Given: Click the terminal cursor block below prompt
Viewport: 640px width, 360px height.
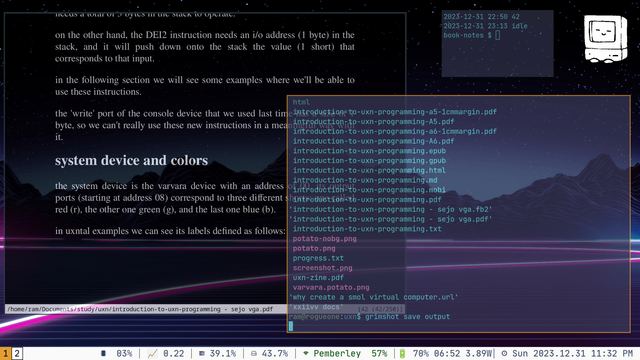Looking at the screenshot, I should (x=291, y=326).
